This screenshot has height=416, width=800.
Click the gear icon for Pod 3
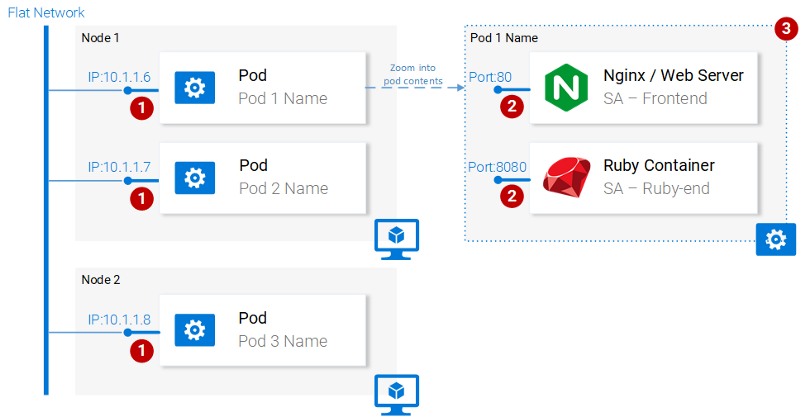[195, 329]
